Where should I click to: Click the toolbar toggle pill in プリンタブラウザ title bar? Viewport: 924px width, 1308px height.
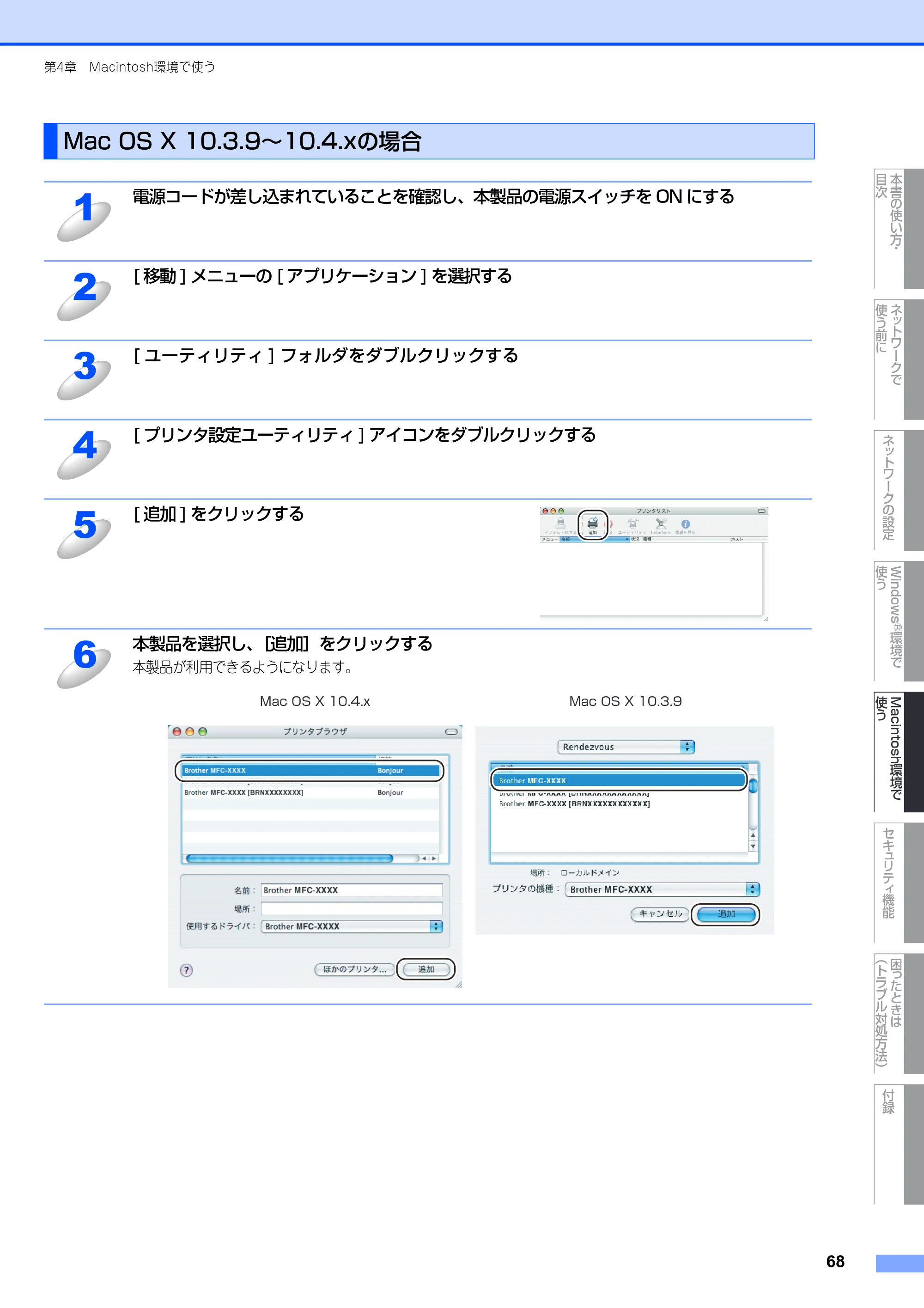[451, 731]
